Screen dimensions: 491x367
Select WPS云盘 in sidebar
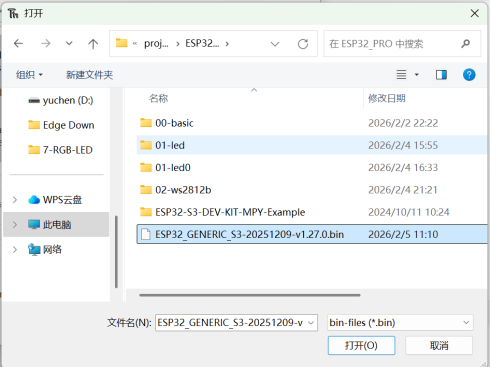[x=55, y=200]
